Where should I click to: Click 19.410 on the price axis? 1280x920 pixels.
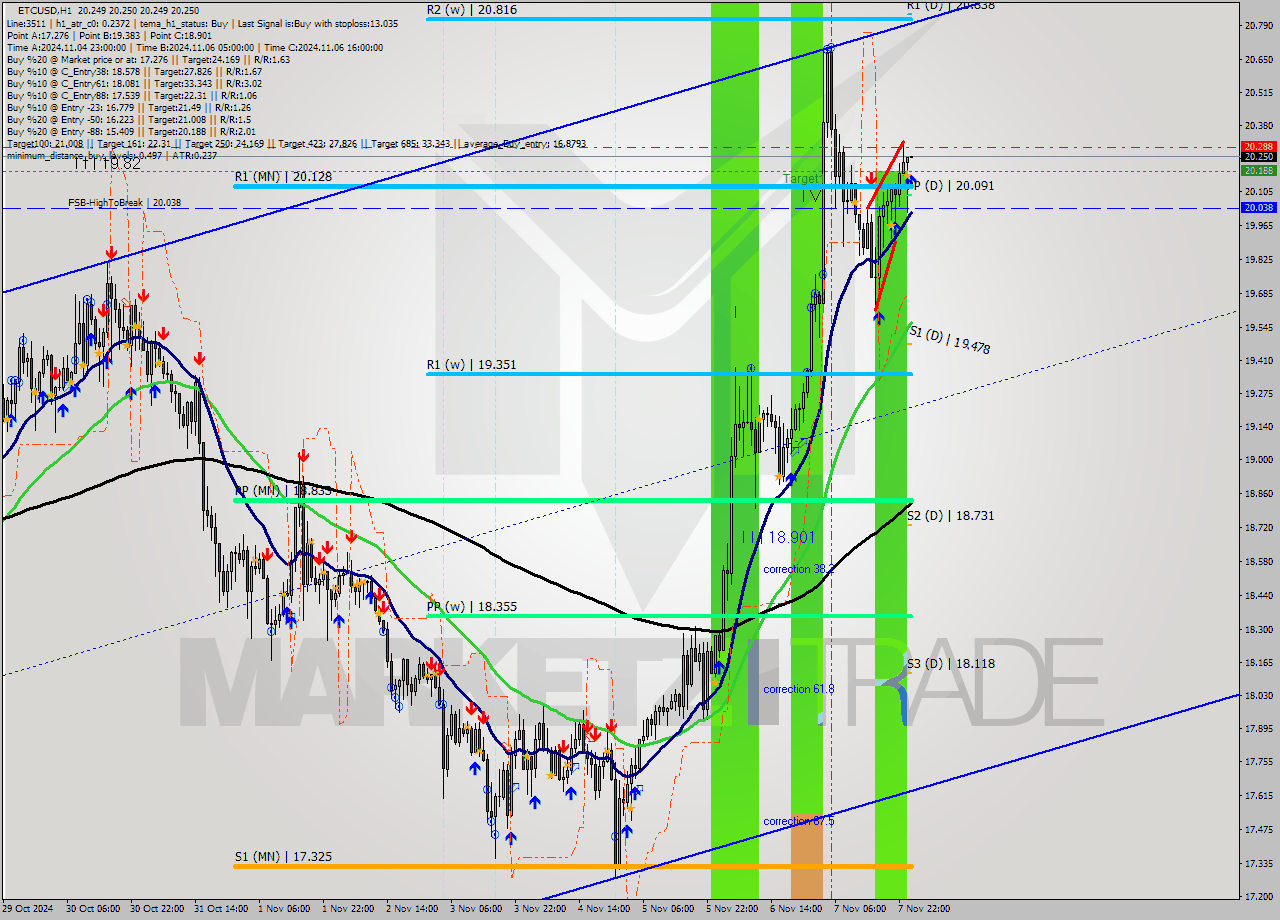tap(1257, 360)
